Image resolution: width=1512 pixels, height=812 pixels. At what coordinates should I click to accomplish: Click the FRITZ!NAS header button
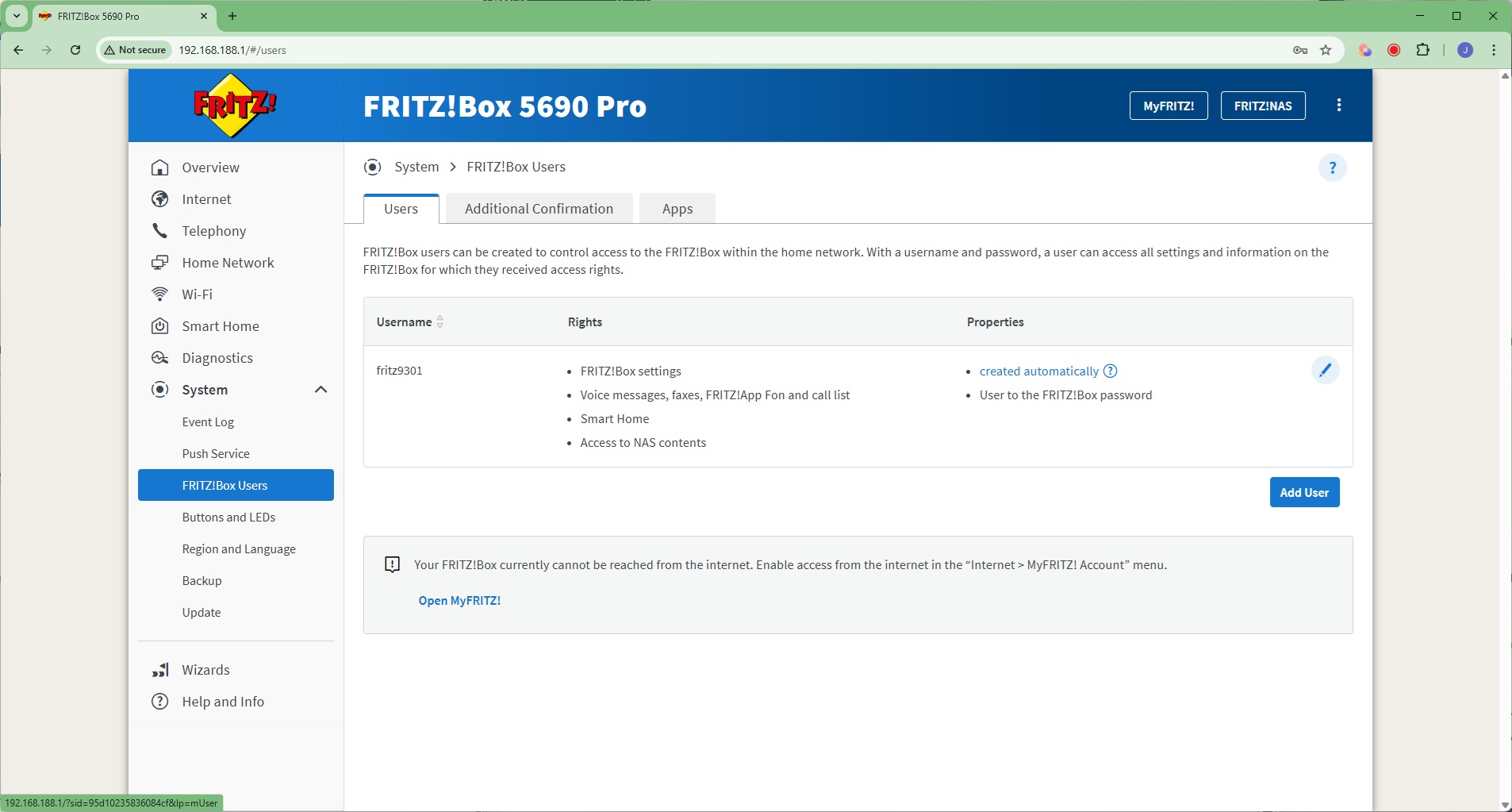pyautogui.click(x=1263, y=106)
